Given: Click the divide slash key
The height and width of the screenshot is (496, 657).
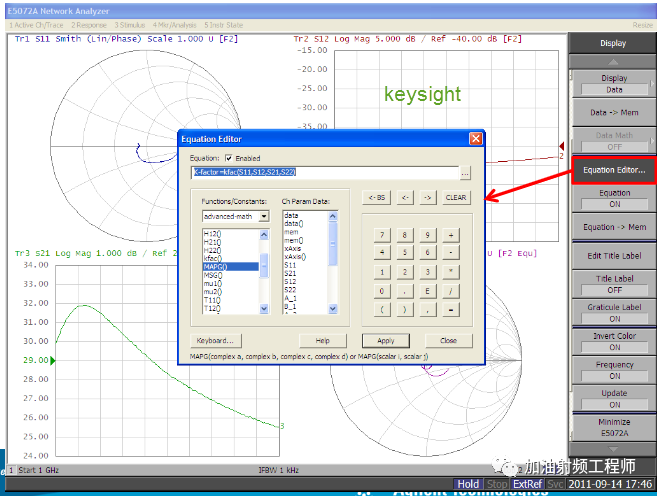Looking at the screenshot, I should [x=450, y=291].
